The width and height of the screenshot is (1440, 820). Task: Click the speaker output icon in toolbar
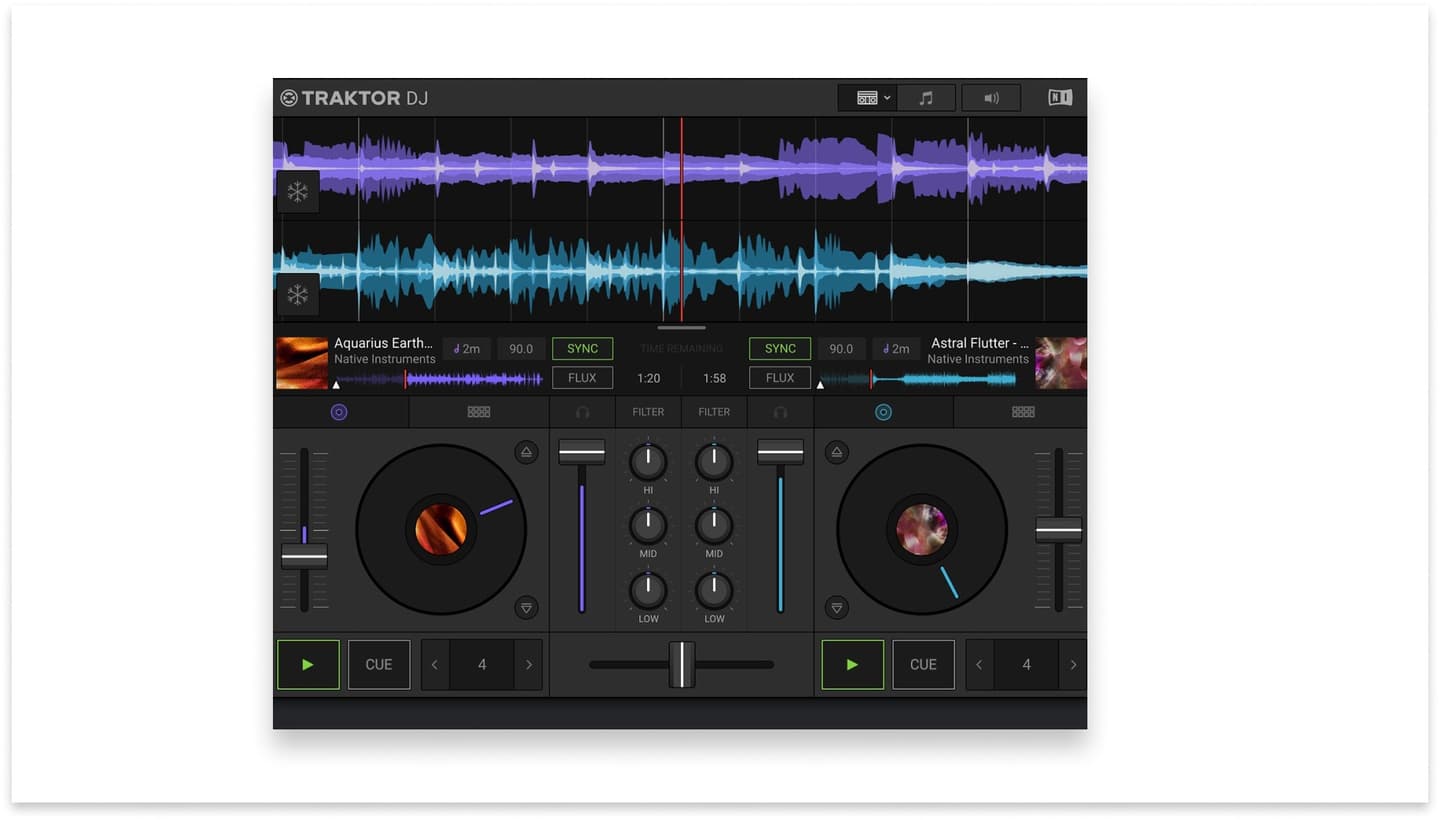(x=990, y=97)
